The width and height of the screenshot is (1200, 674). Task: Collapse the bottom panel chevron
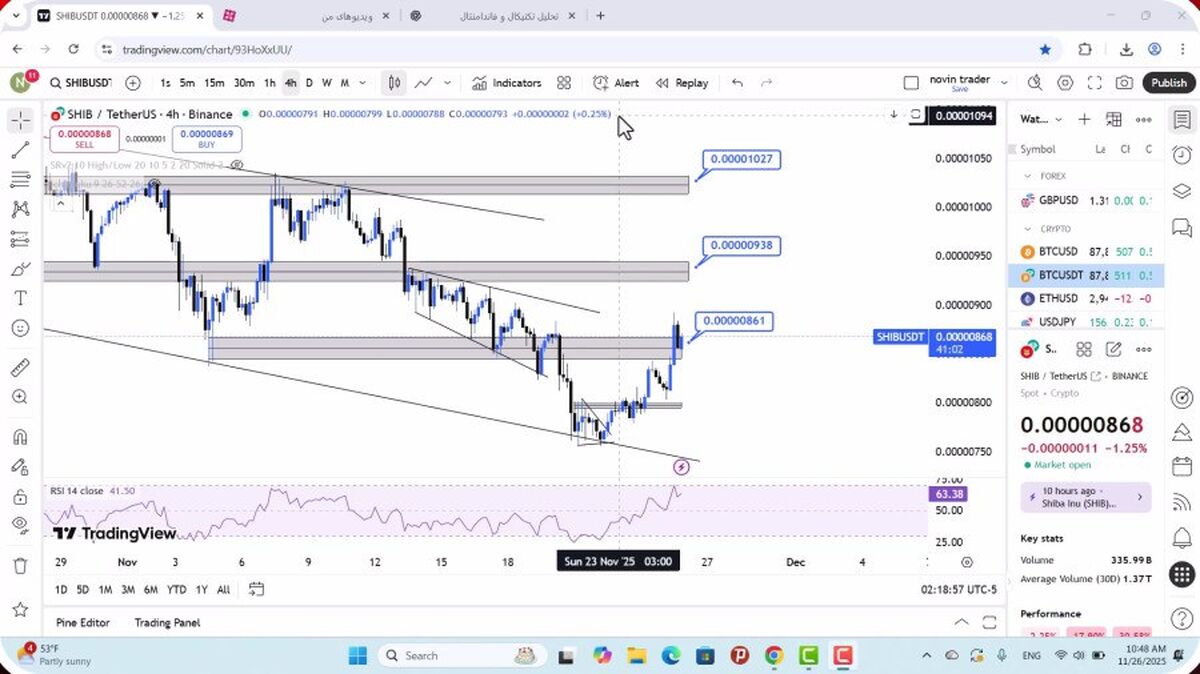[x=961, y=622]
